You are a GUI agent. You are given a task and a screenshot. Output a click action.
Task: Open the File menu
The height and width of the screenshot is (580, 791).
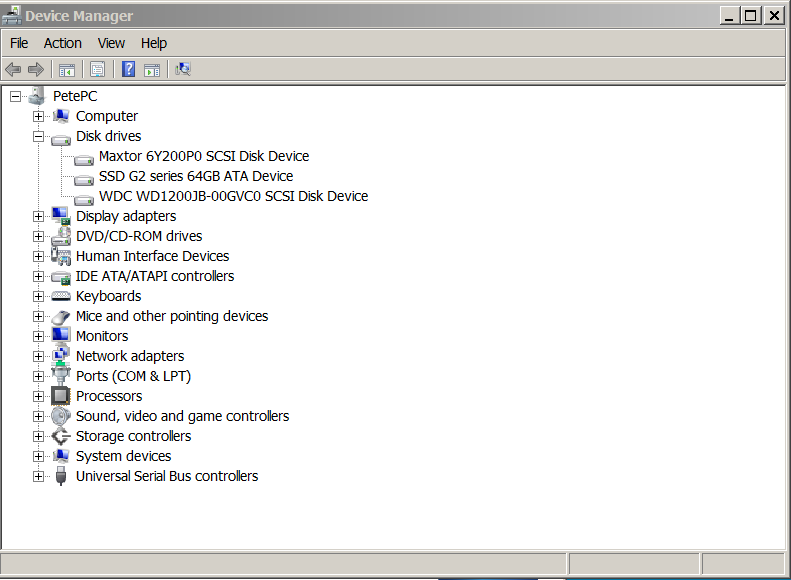pyautogui.click(x=19, y=43)
